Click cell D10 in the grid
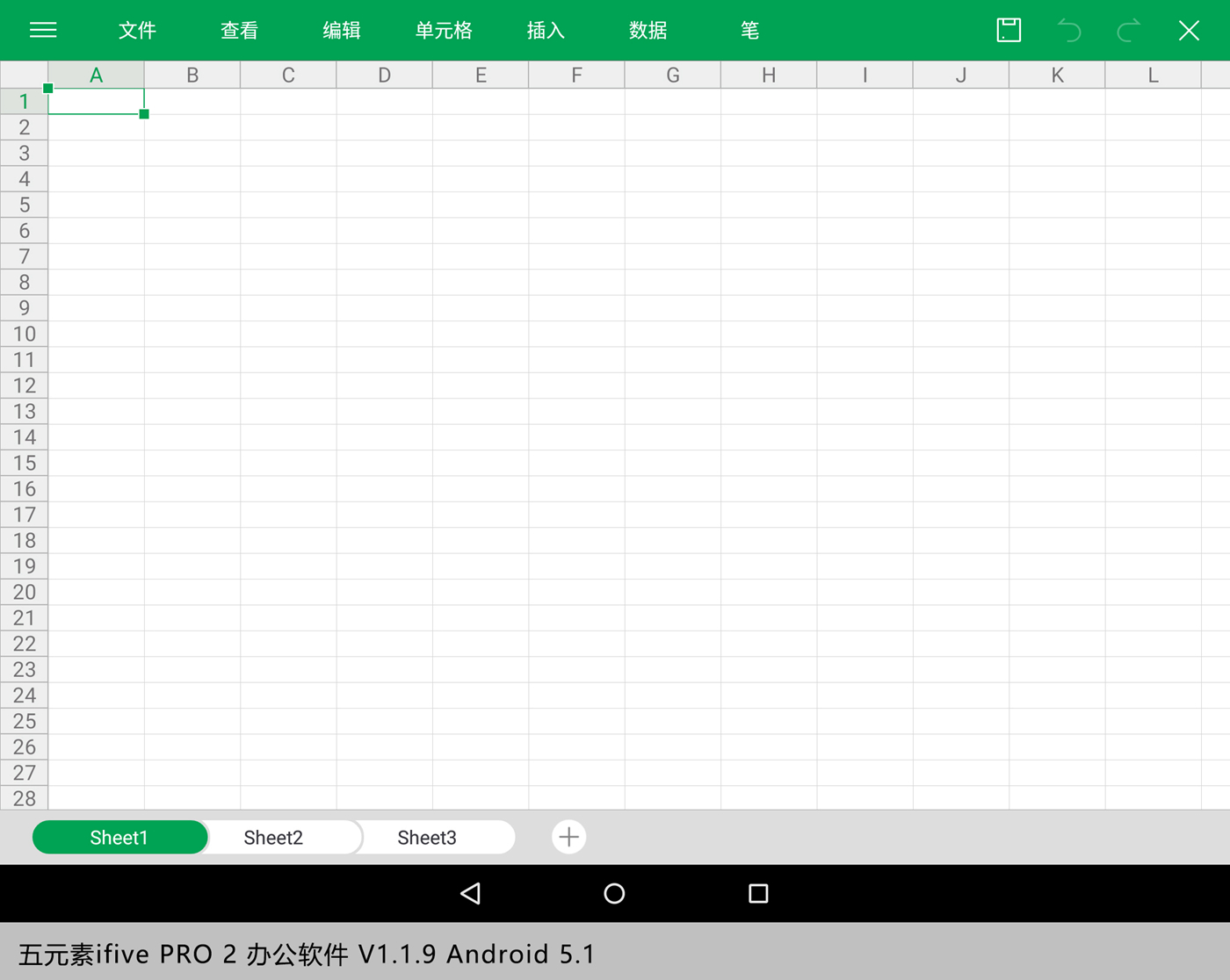The image size is (1230, 980). pyautogui.click(x=384, y=334)
